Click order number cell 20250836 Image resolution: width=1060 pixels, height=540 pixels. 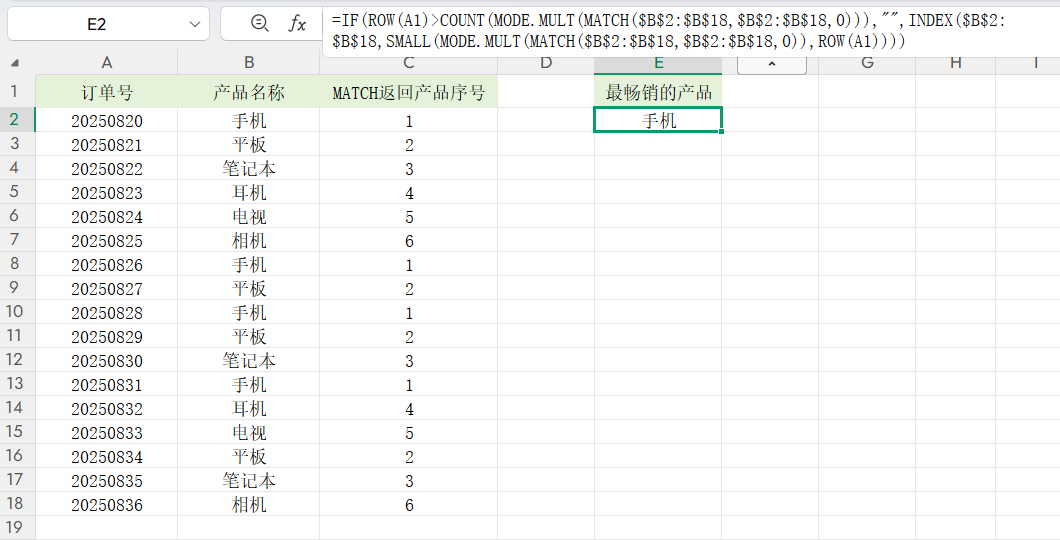click(106, 505)
